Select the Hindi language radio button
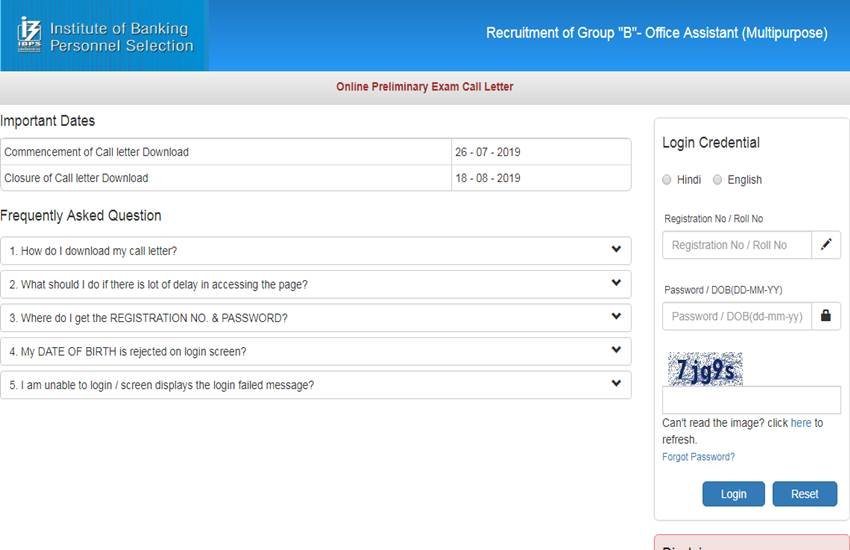The image size is (850, 550). tap(667, 180)
